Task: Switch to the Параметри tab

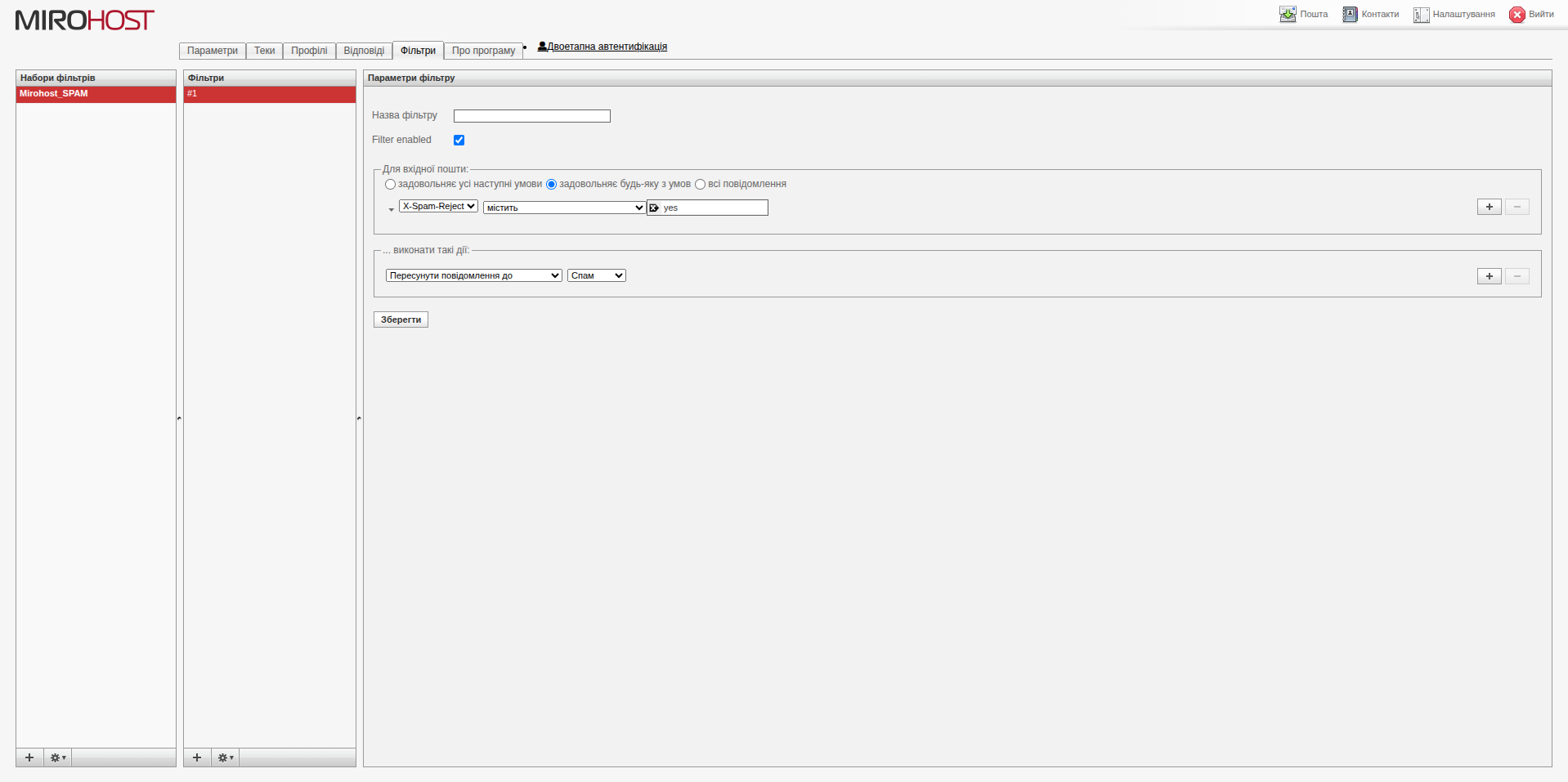Action: point(213,51)
